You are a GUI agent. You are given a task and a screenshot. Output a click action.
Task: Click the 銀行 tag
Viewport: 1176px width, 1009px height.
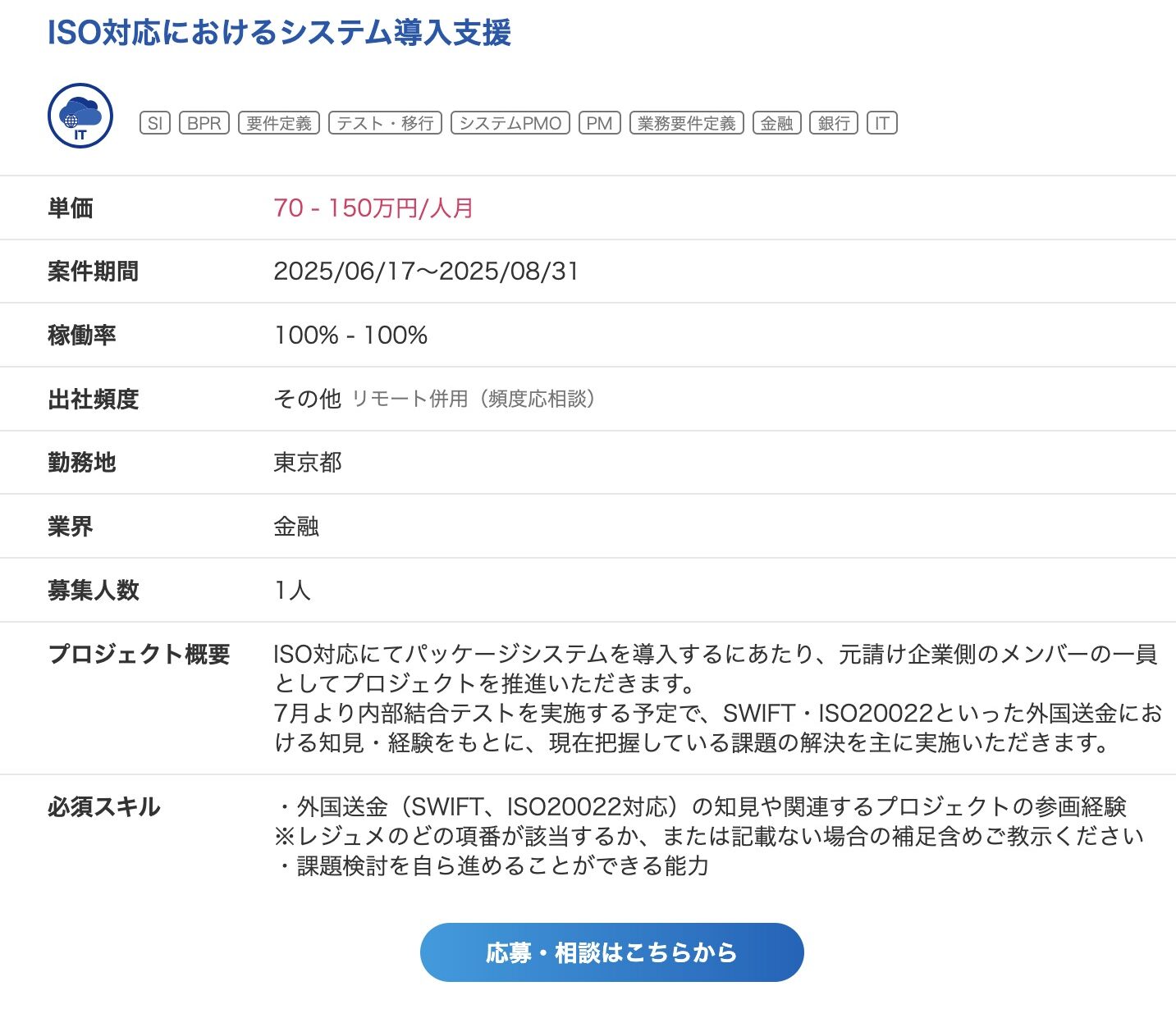coord(834,123)
